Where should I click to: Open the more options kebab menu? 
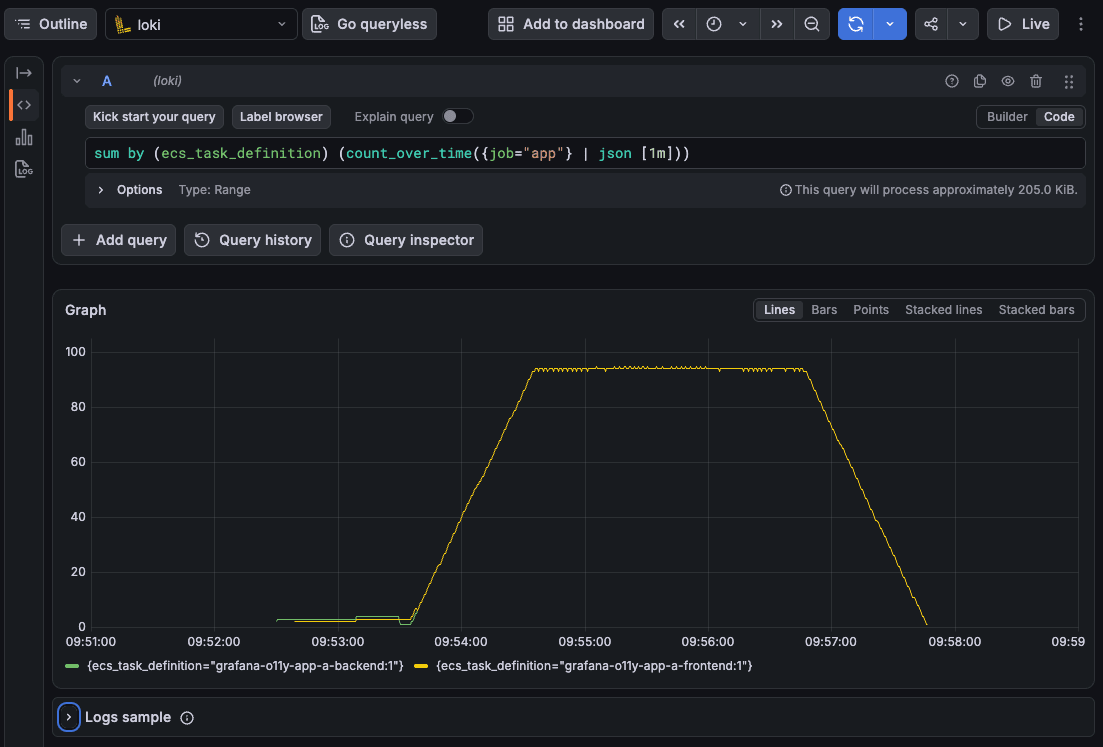(1080, 24)
